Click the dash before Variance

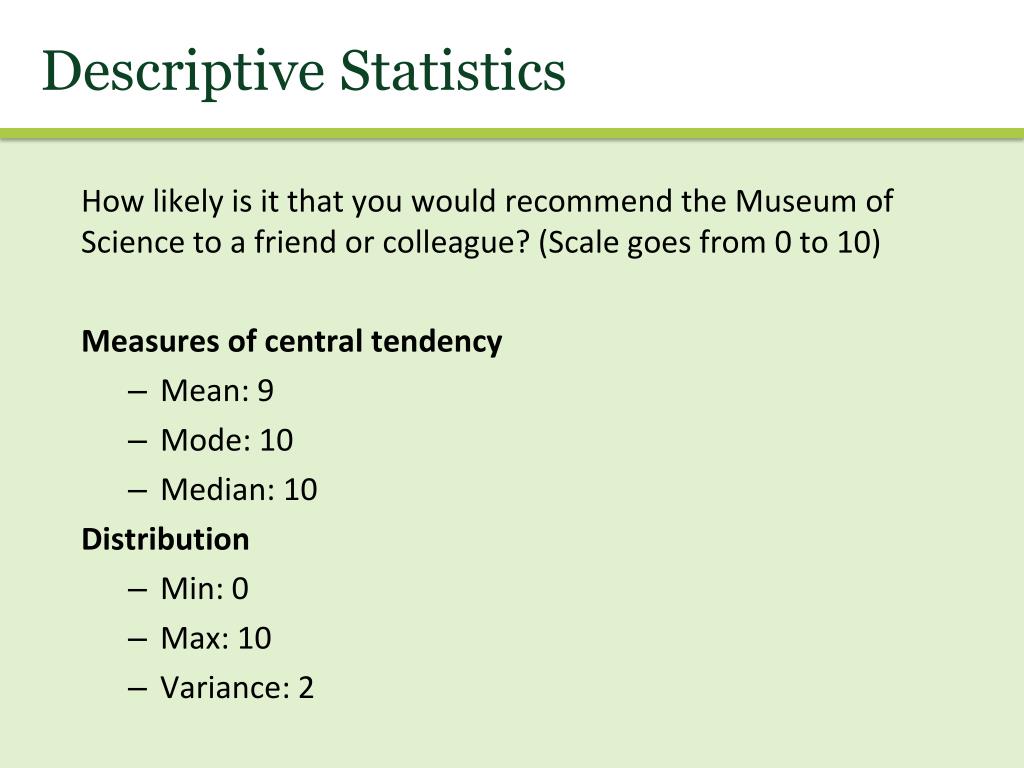[137, 690]
